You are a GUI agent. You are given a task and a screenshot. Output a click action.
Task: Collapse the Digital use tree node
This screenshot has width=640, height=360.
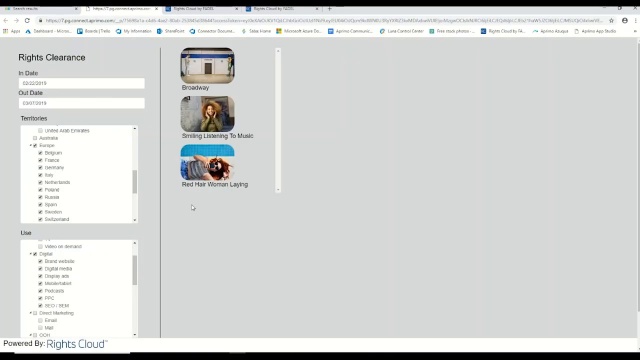point(31,254)
